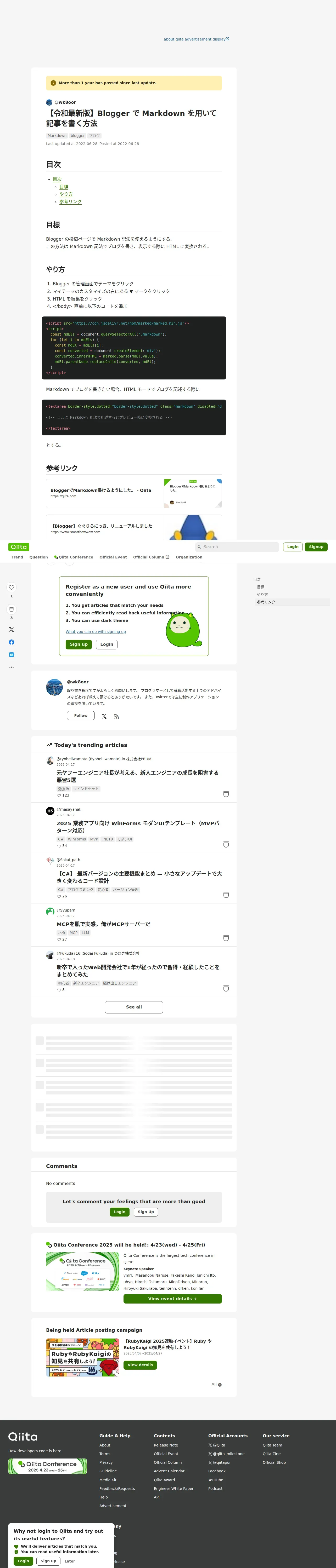Image resolution: width=336 pixels, height=1568 pixels.
Task: Open 'What you can do with signing up' link
Action: click(96, 632)
